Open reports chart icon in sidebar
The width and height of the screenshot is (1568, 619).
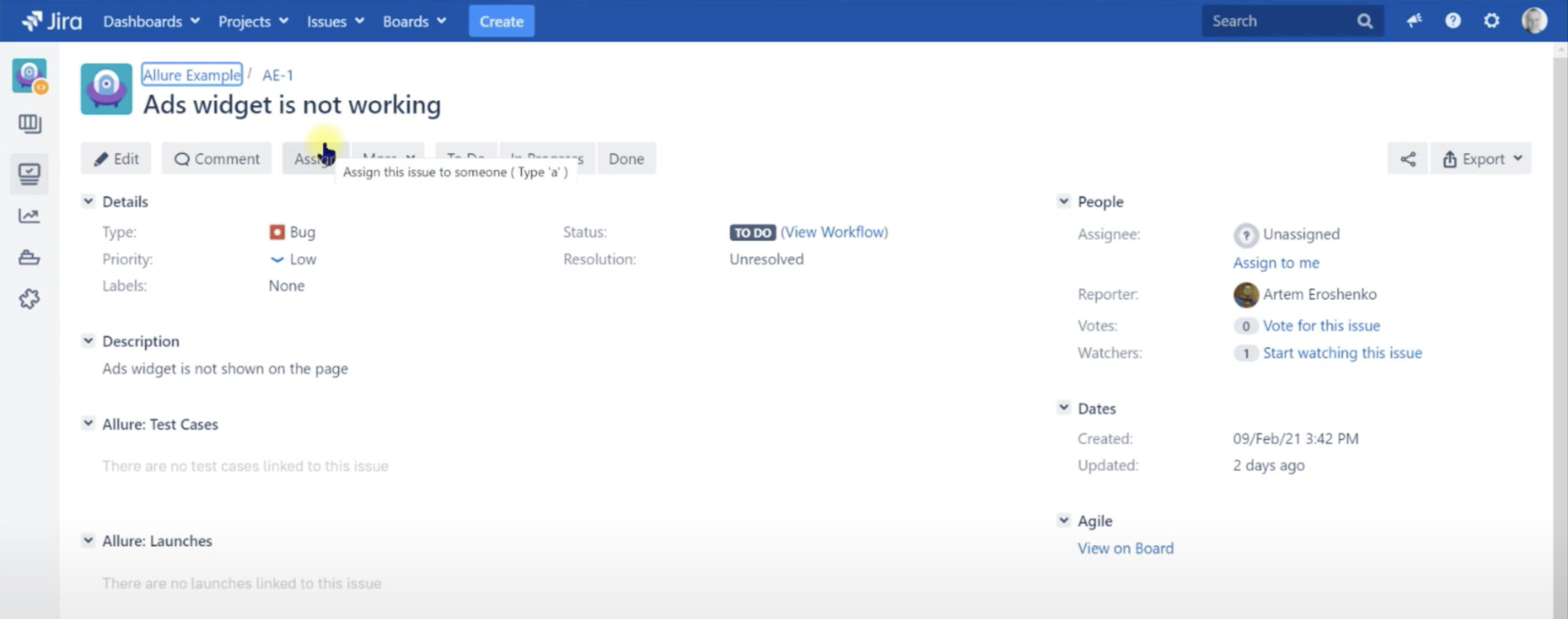point(29,216)
